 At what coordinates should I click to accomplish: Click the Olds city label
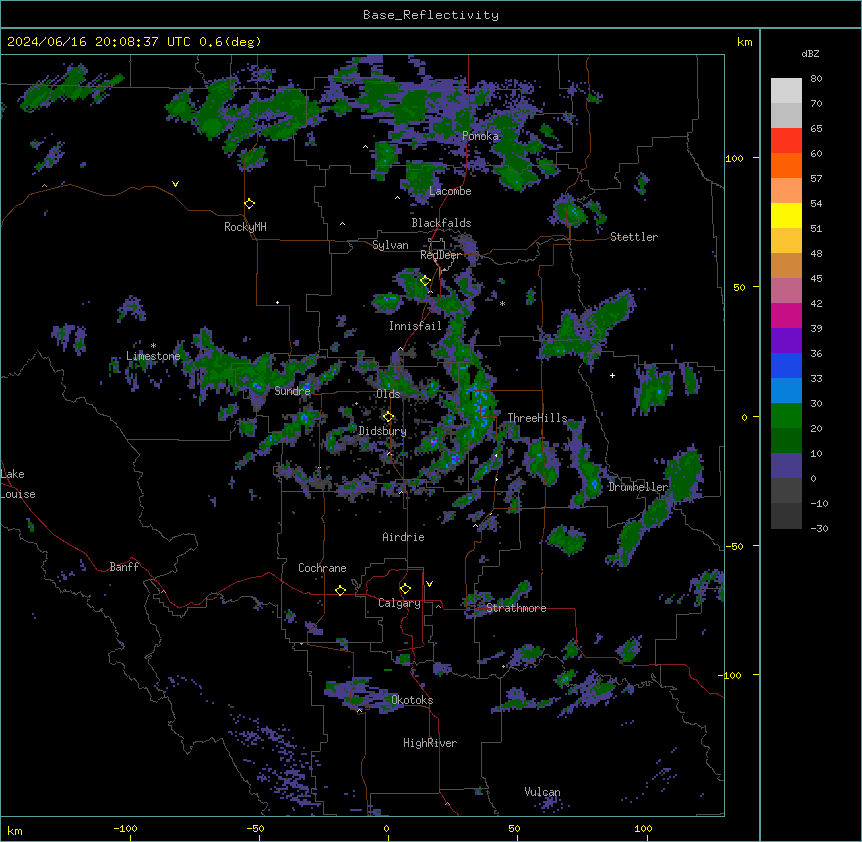pyautogui.click(x=388, y=394)
